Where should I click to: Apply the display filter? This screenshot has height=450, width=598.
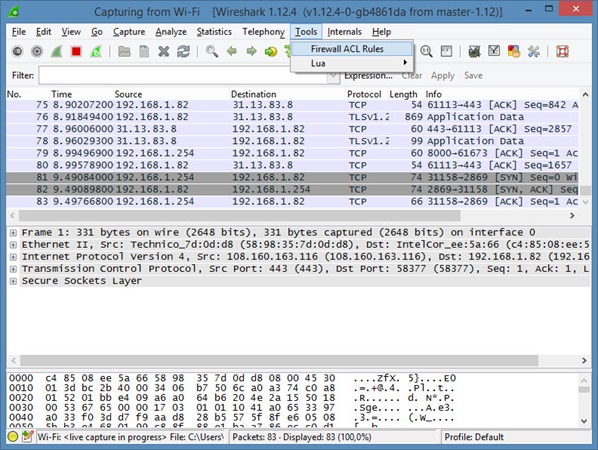click(x=442, y=76)
